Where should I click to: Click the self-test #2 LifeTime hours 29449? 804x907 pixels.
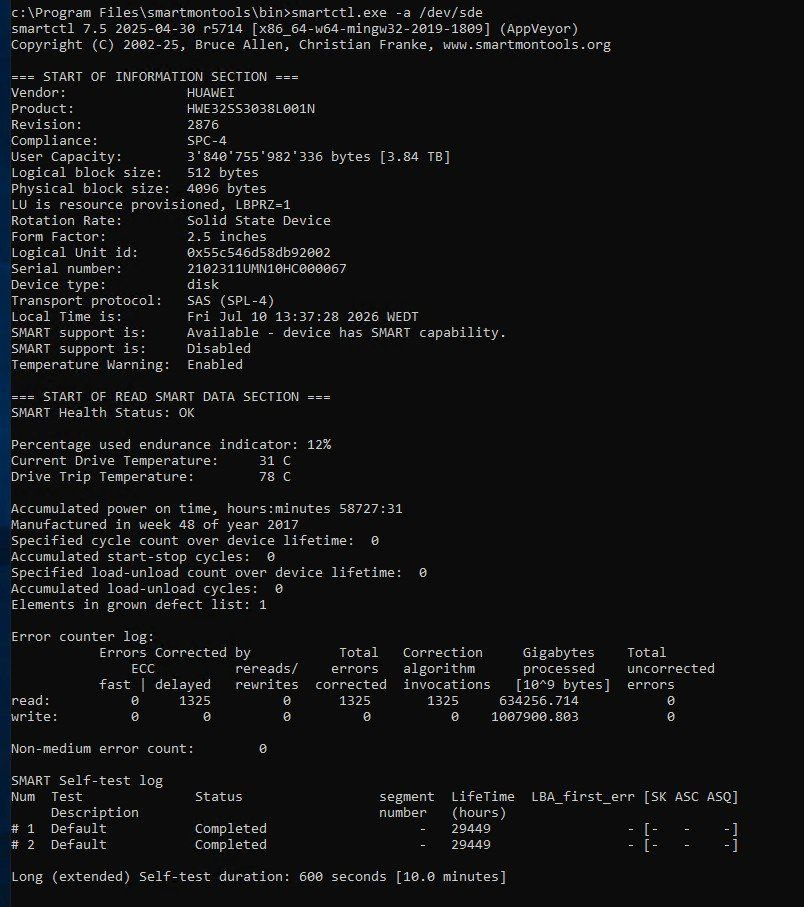471,845
